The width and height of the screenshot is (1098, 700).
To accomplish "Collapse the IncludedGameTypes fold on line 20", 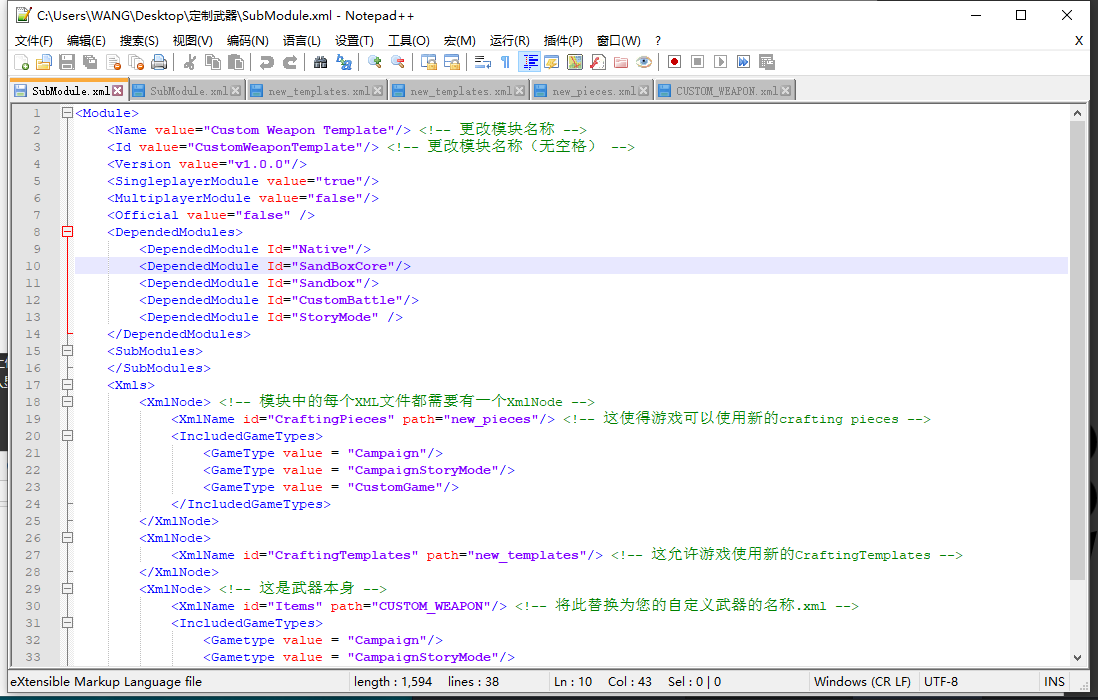I will (x=67, y=436).
